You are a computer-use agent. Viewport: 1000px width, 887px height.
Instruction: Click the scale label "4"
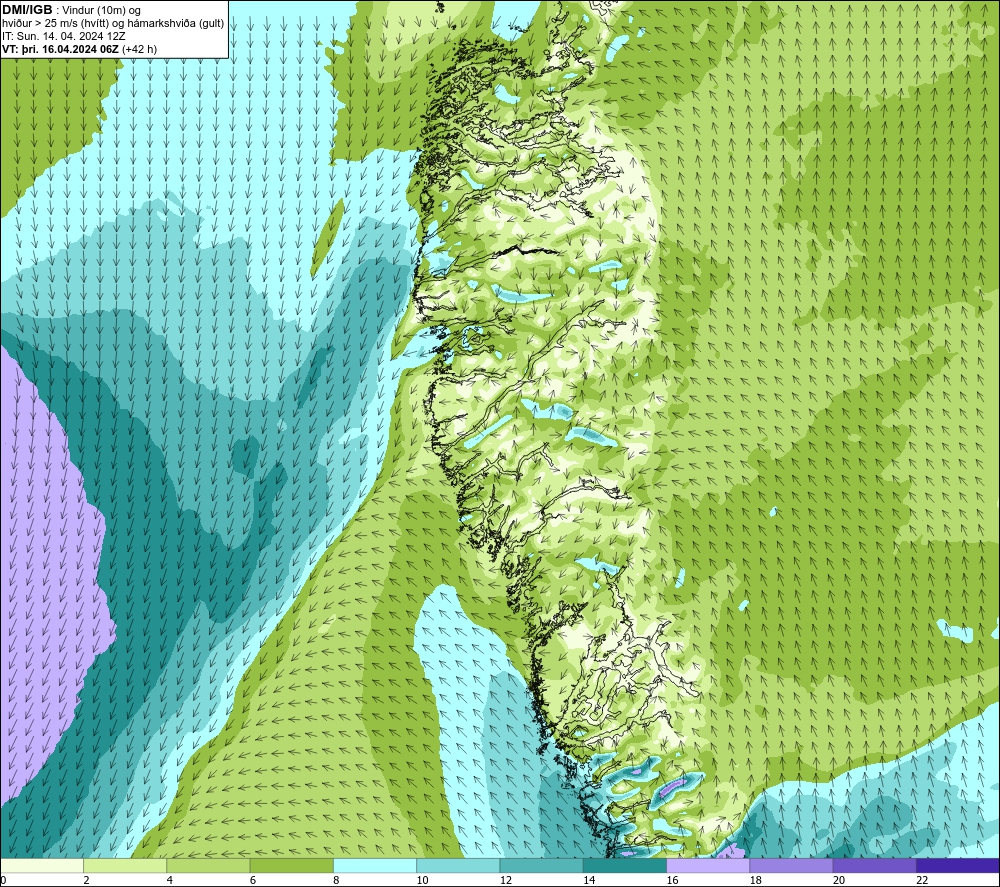tap(170, 881)
